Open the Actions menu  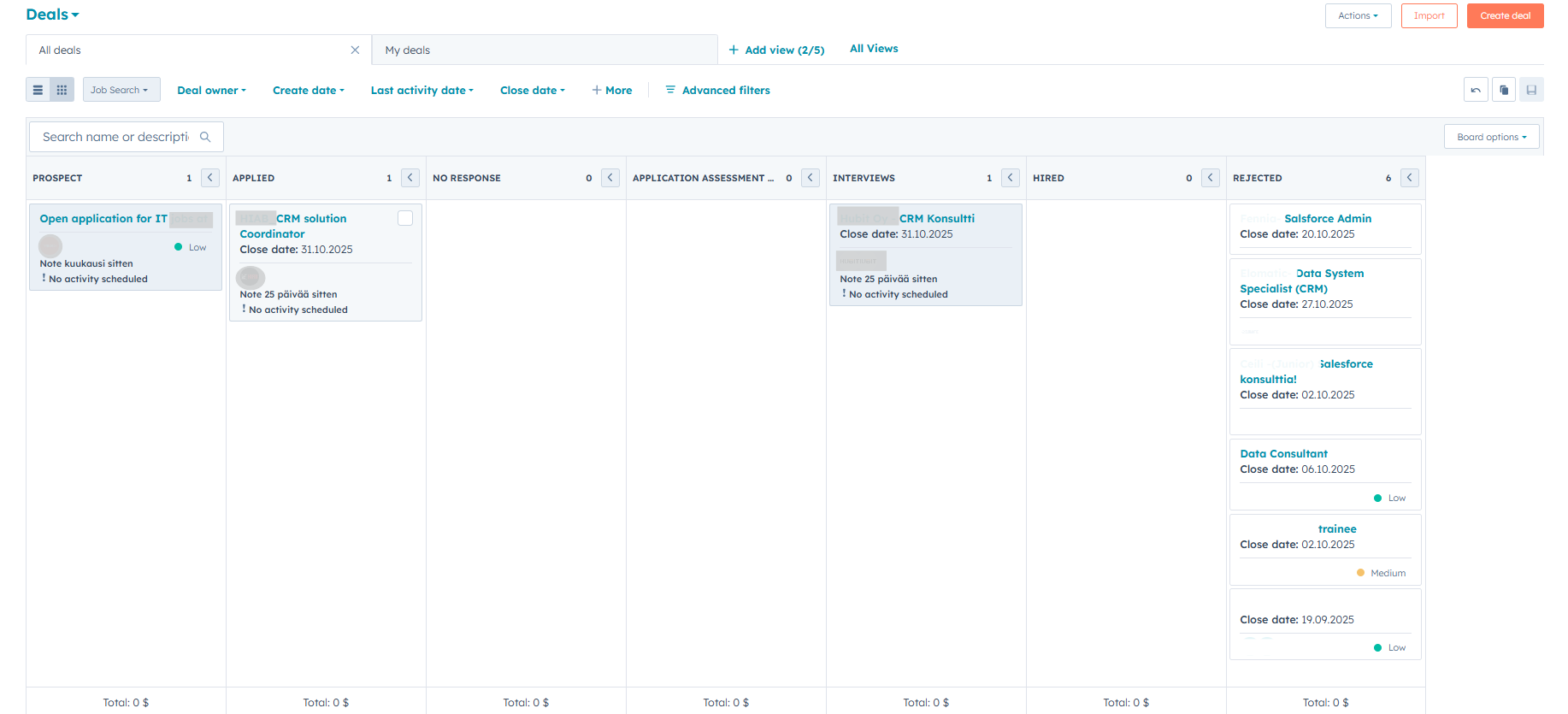click(1358, 15)
